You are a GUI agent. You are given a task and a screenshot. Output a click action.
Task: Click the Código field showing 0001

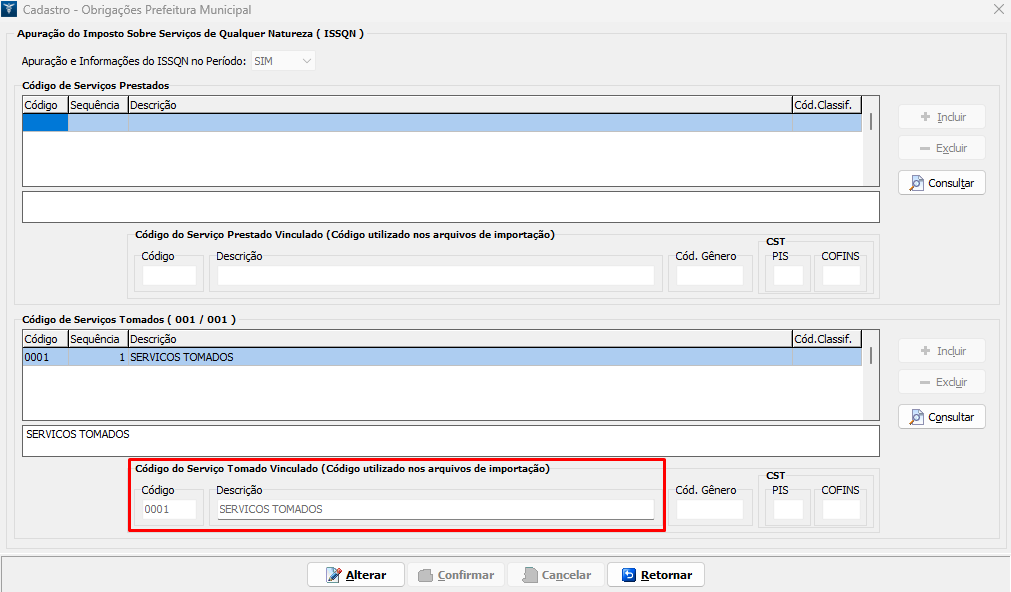pyautogui.click(x=169, y=509)
